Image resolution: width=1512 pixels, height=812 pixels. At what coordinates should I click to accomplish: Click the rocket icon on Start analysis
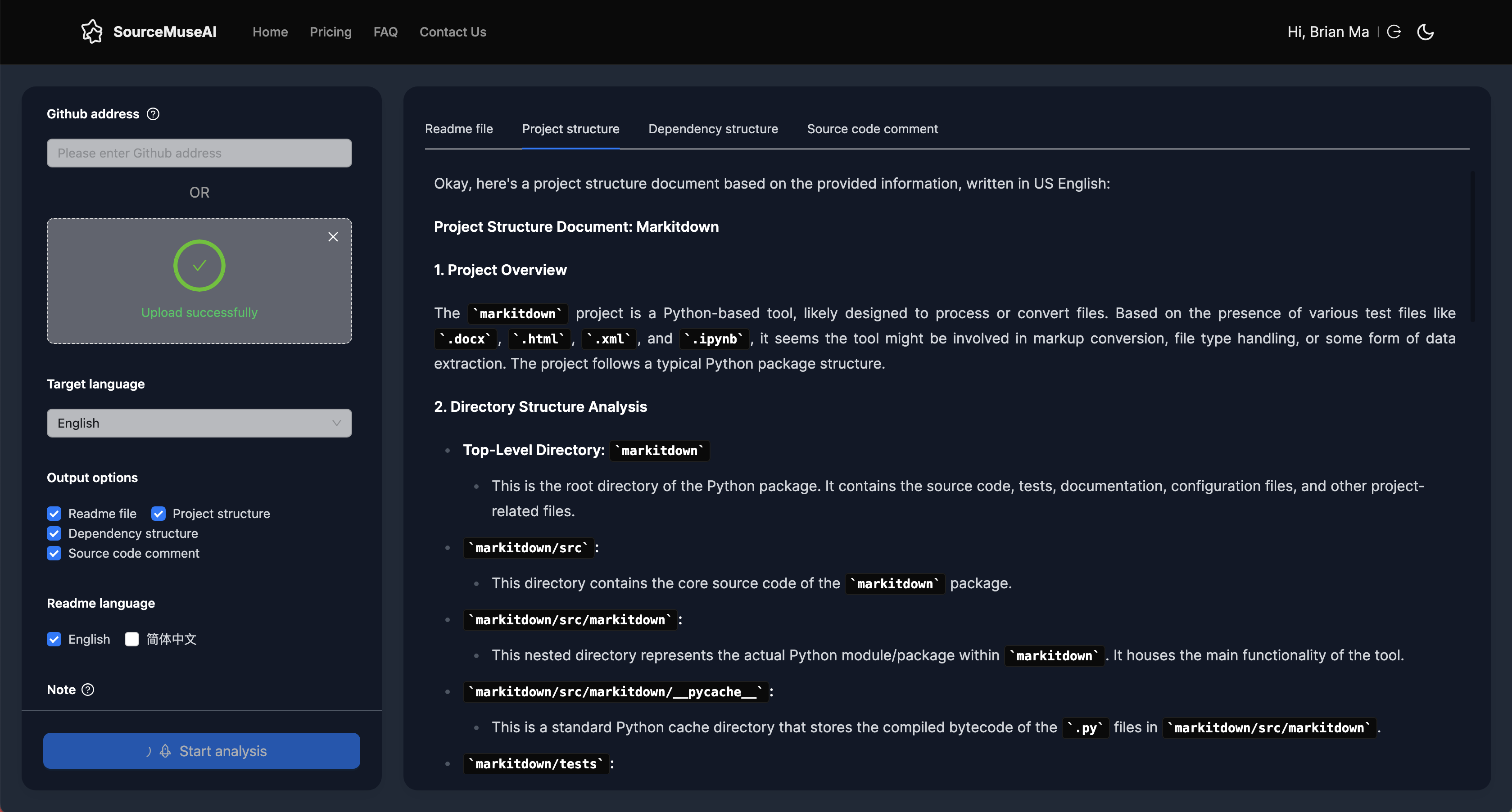pos(164,751)
